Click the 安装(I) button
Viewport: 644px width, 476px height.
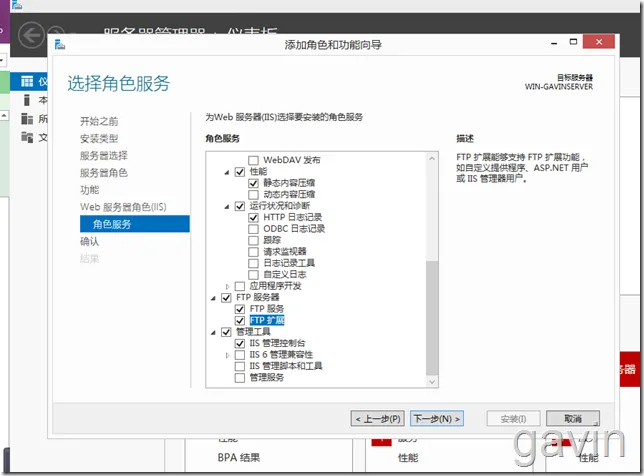coord(513,419)
